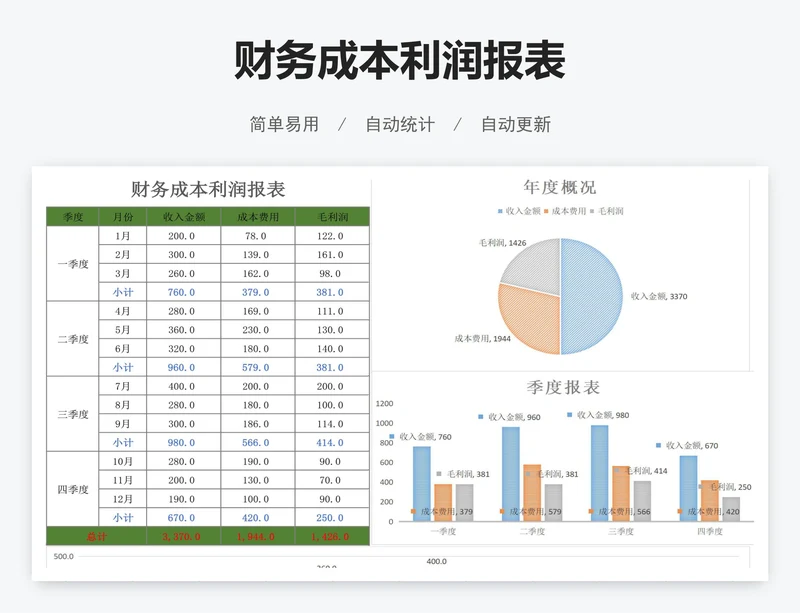Click the 总计 cell in the total row
This screenshot has width=800, height=613.
coord(96,536)
